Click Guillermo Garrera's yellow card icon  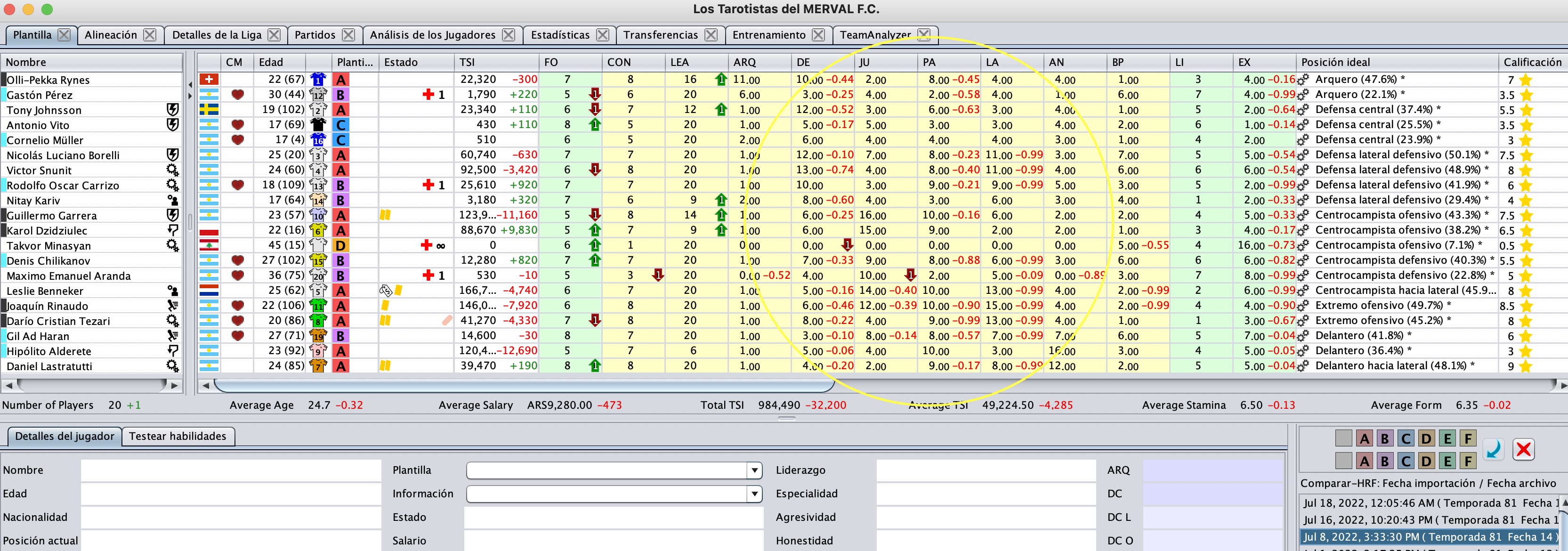click(x=385, y=215)
